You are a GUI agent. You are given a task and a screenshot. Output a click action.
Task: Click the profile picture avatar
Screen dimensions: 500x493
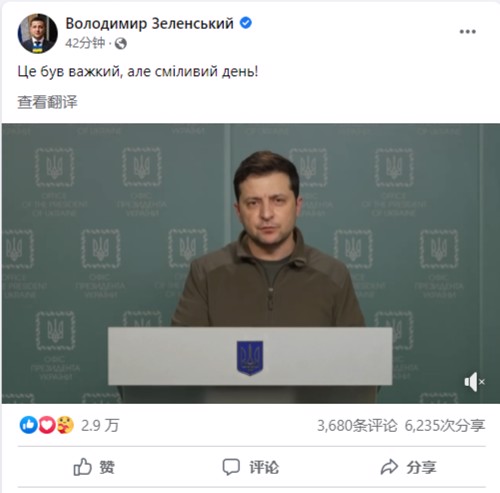coord(37,33)
